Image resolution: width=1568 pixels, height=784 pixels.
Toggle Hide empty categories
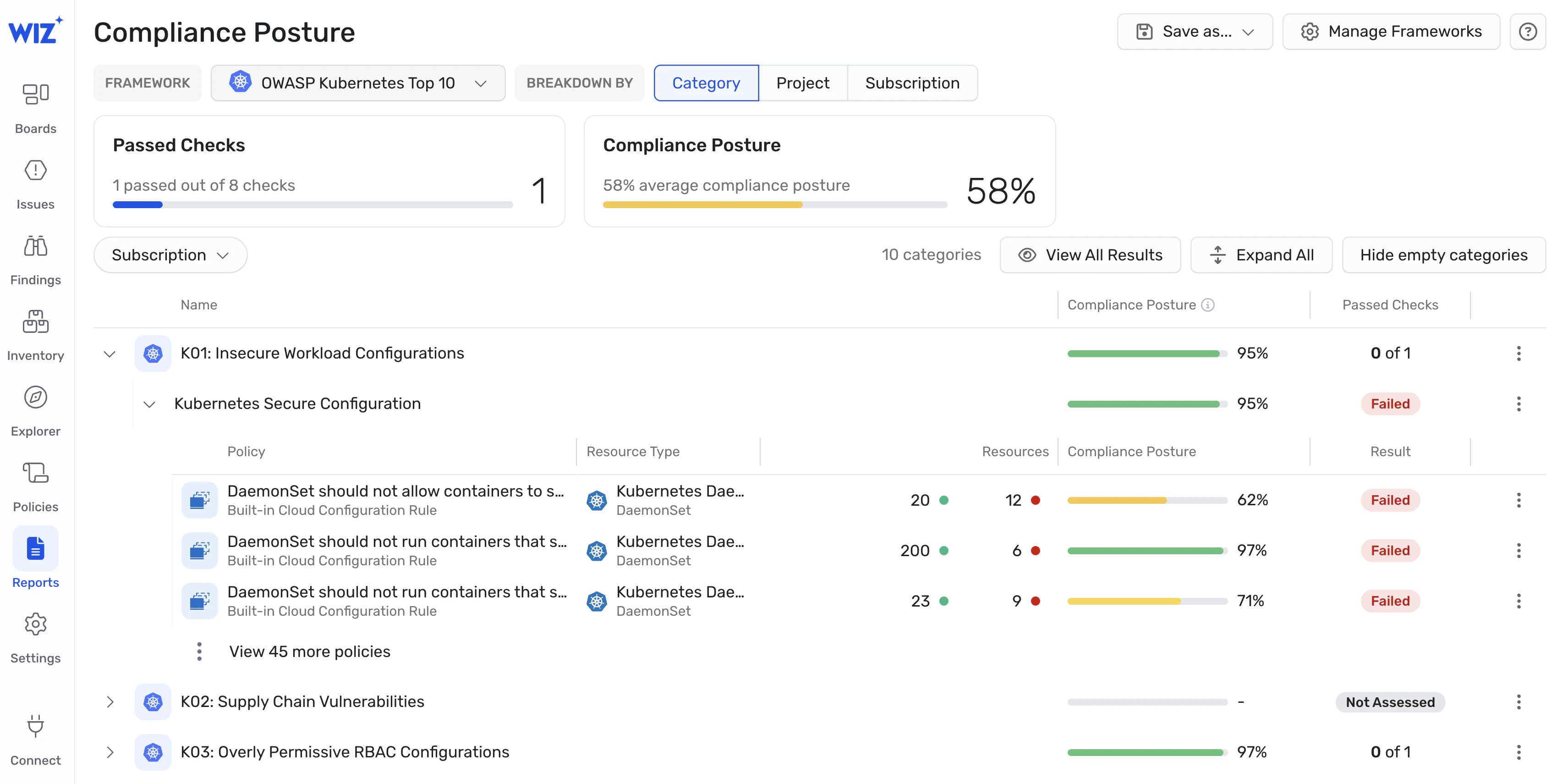pyautogui.click(x=1444, y=255)
